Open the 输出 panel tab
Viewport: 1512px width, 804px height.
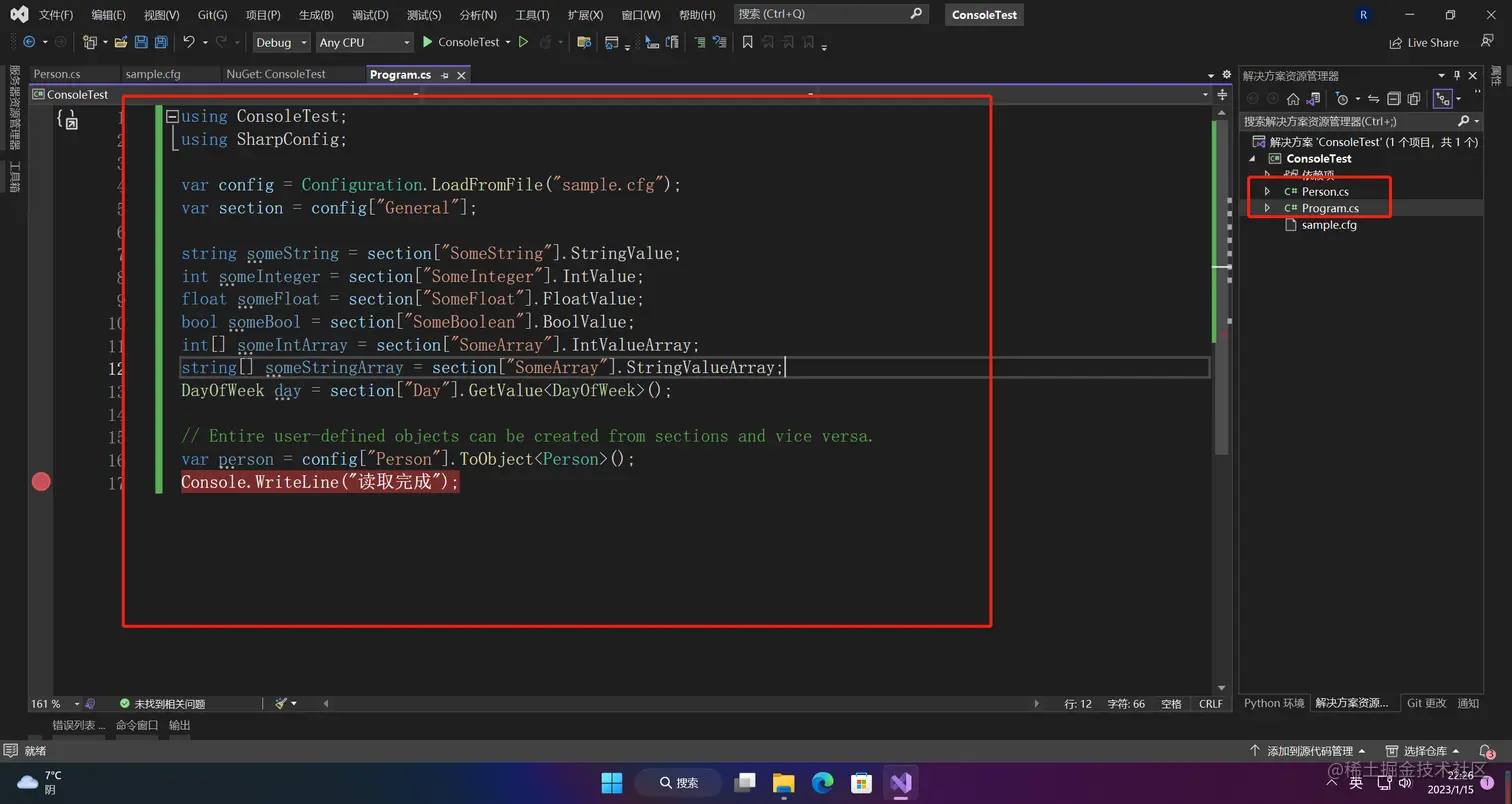pos(179,725)
